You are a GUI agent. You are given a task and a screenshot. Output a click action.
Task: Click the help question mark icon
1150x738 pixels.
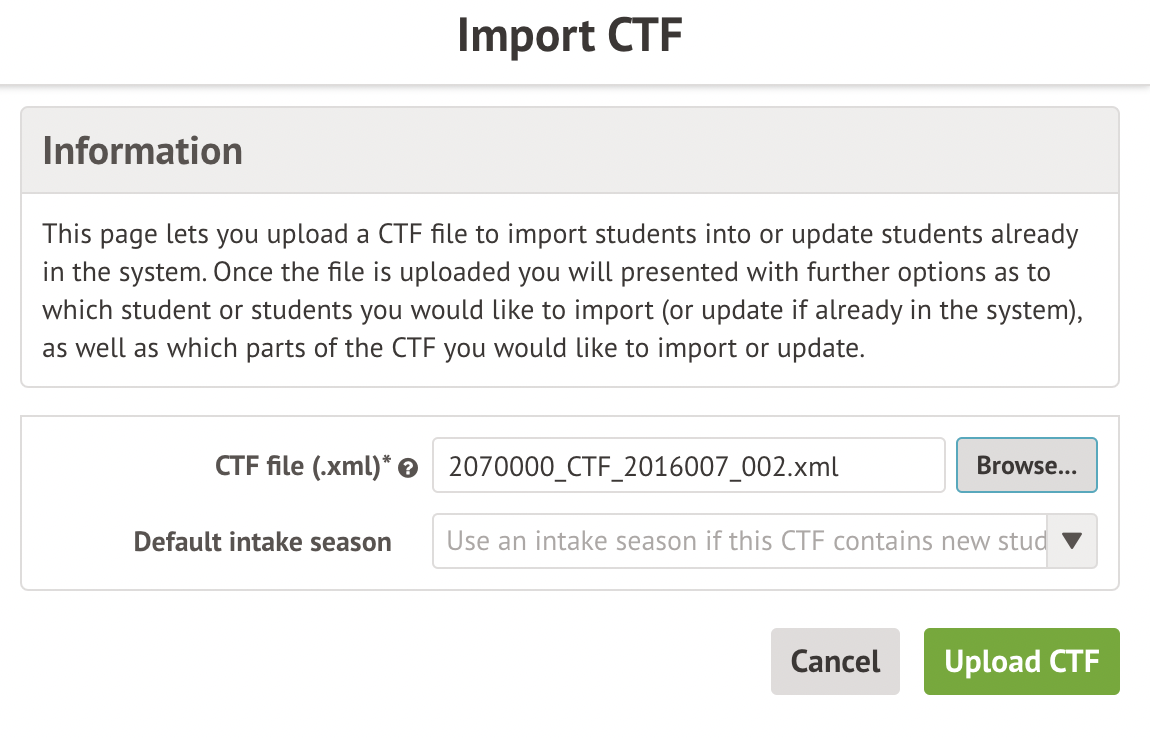pyautogui.click(x=407, y=467)
